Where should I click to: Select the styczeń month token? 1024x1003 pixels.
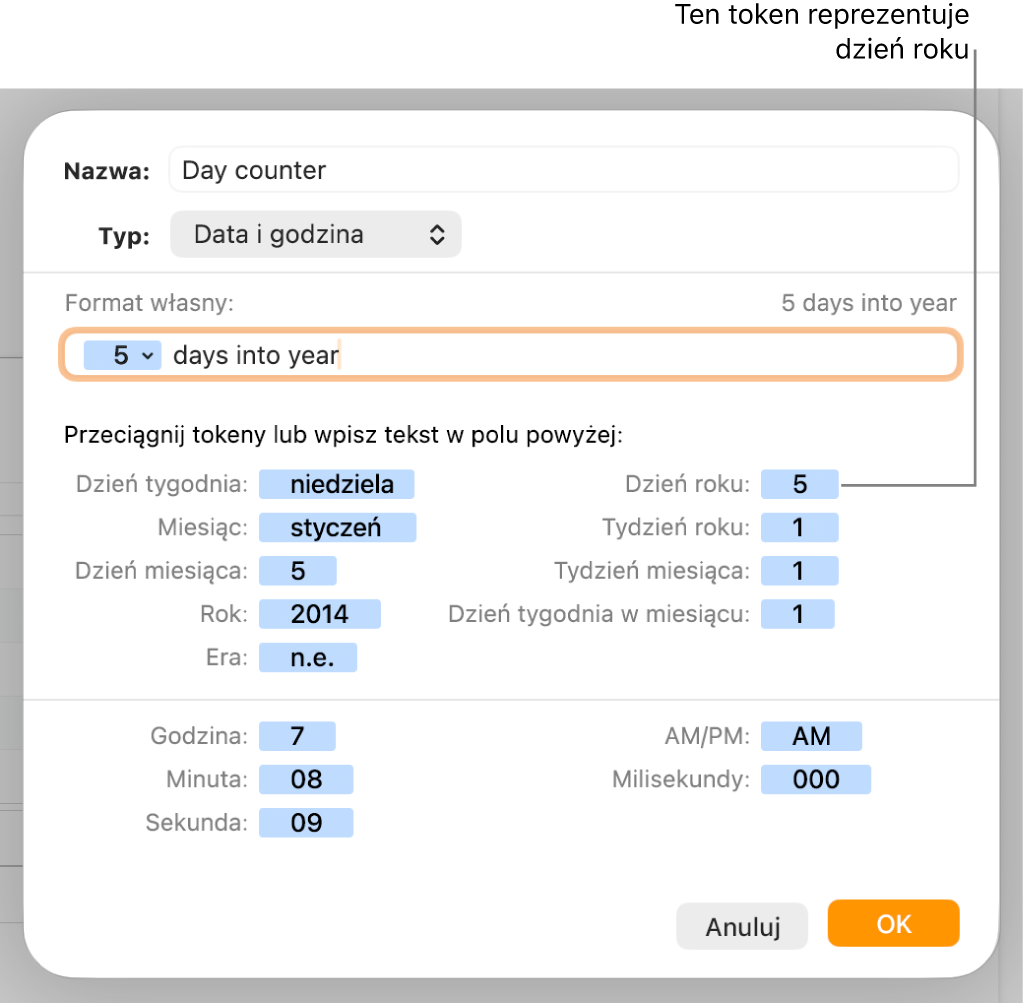337,528
